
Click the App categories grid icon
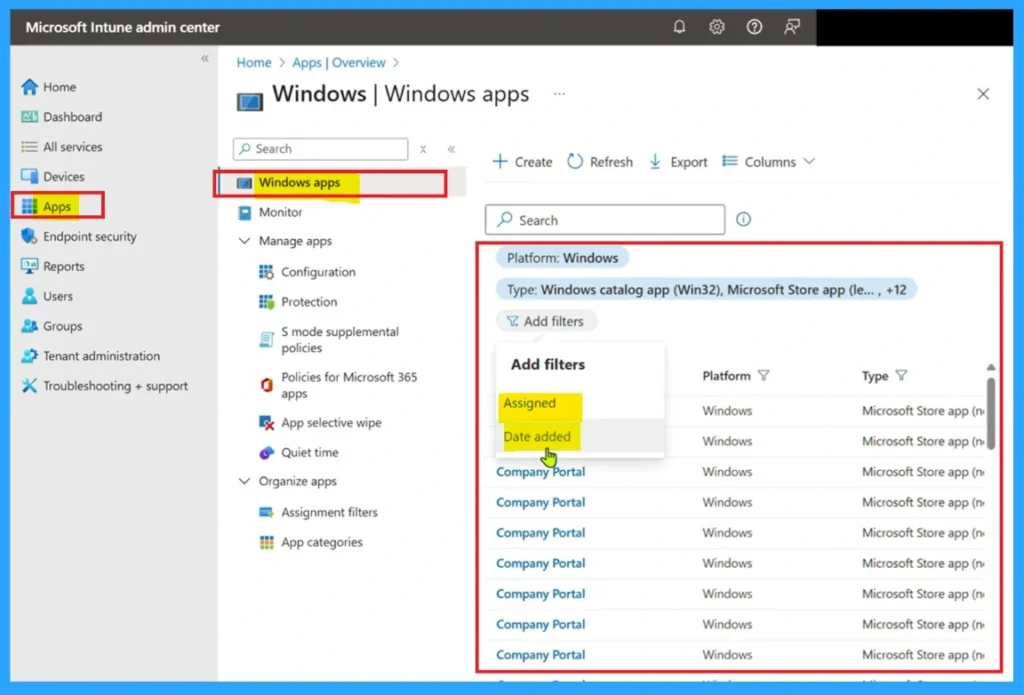(x=266, y=542)
